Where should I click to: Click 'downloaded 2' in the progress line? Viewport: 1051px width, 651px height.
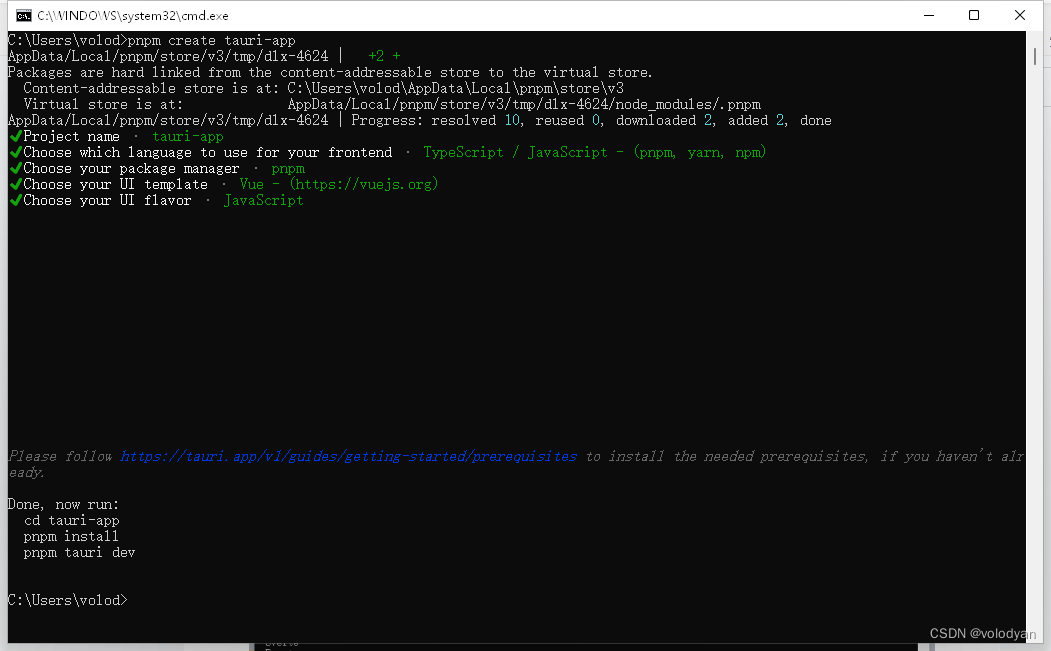(666, 121)
